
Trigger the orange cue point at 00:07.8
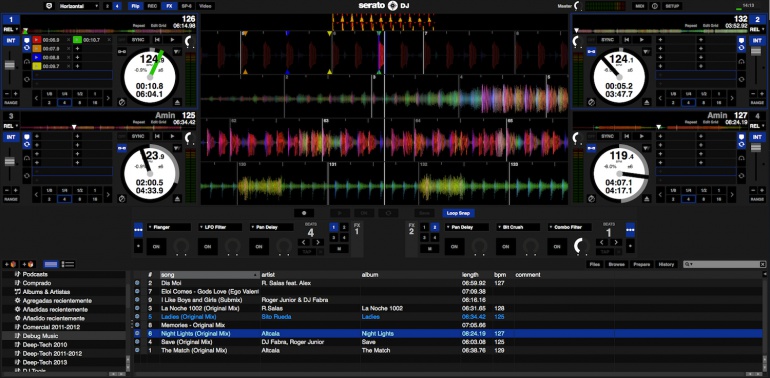[x=37, y=49]
